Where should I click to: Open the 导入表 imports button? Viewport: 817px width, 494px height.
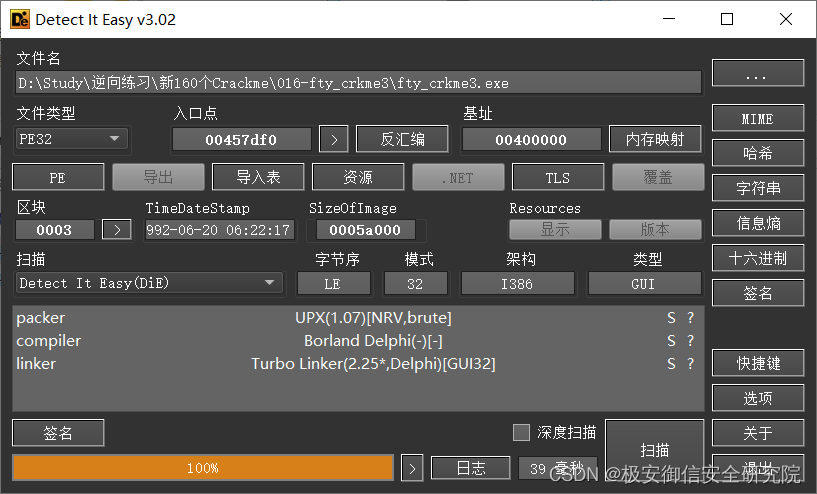click(x=258, y=177)
